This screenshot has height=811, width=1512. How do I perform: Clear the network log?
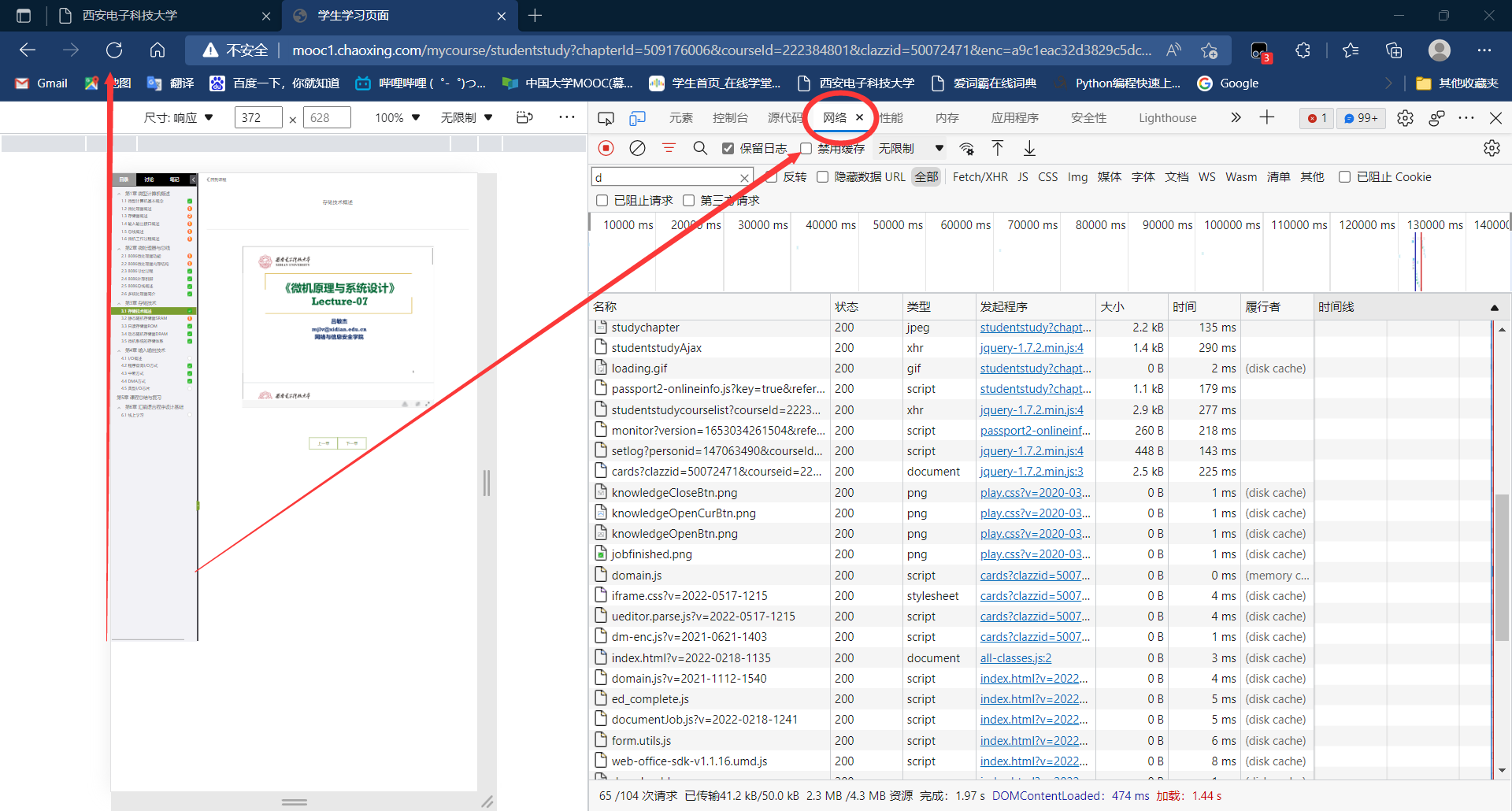pos(637,148)
